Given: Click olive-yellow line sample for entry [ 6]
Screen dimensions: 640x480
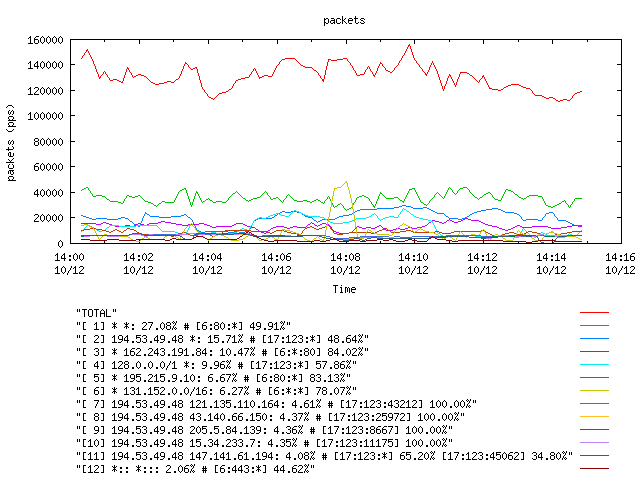Looking at the screenshot, I should point(594,391).
